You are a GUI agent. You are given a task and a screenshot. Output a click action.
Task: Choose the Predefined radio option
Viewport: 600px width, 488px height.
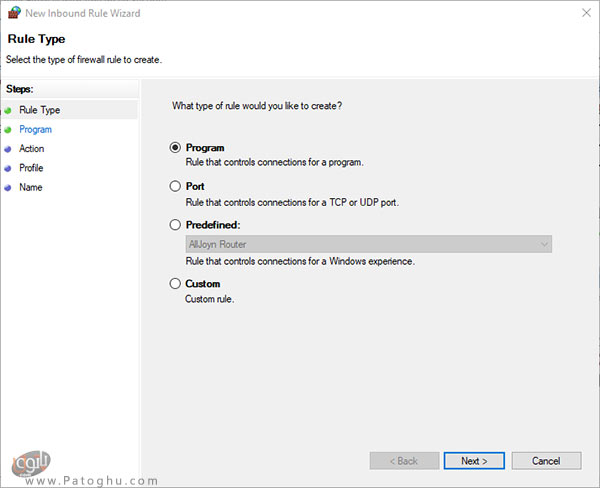point(175,225)
